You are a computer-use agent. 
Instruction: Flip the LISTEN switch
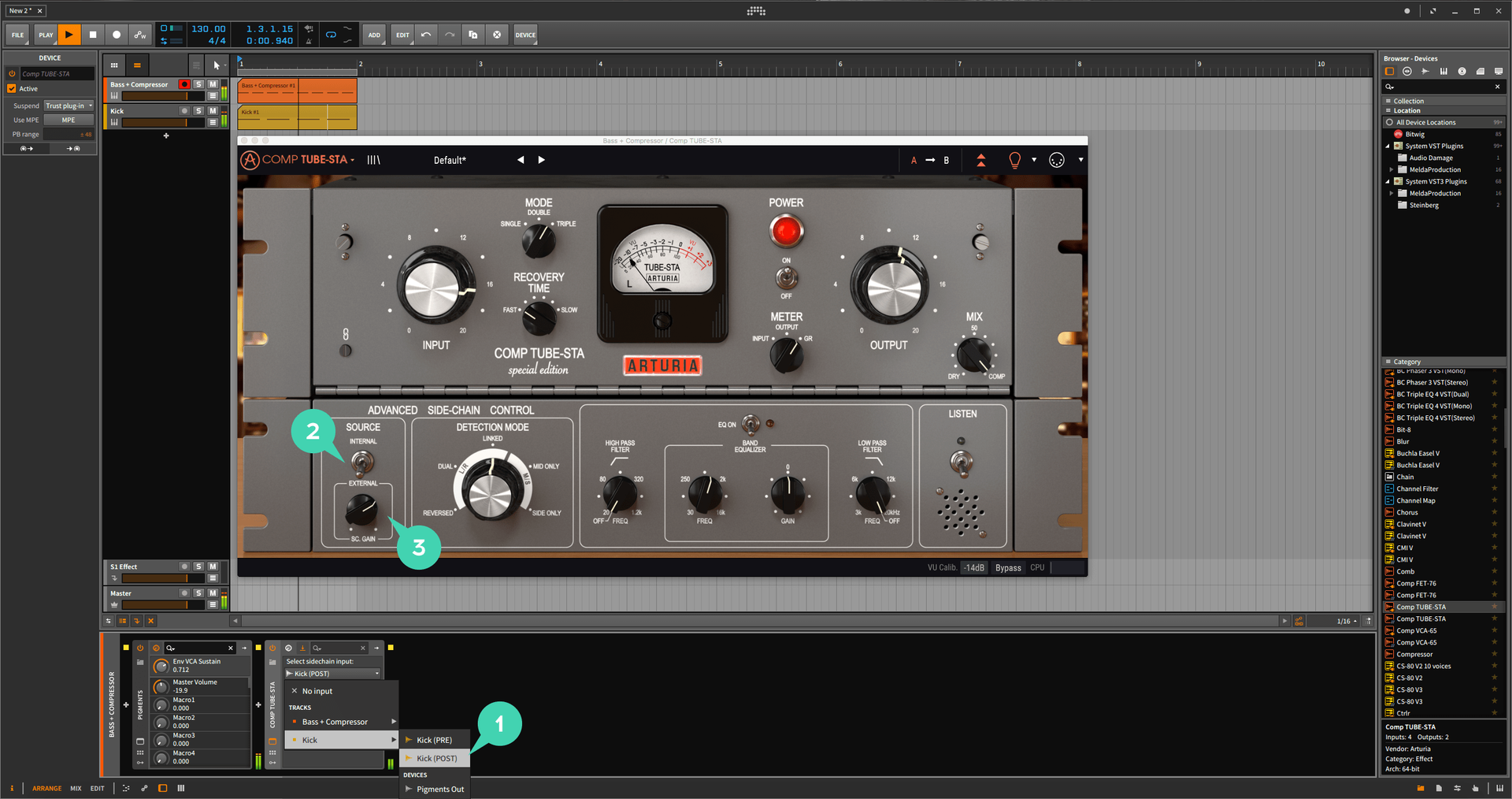pos(961,463)
